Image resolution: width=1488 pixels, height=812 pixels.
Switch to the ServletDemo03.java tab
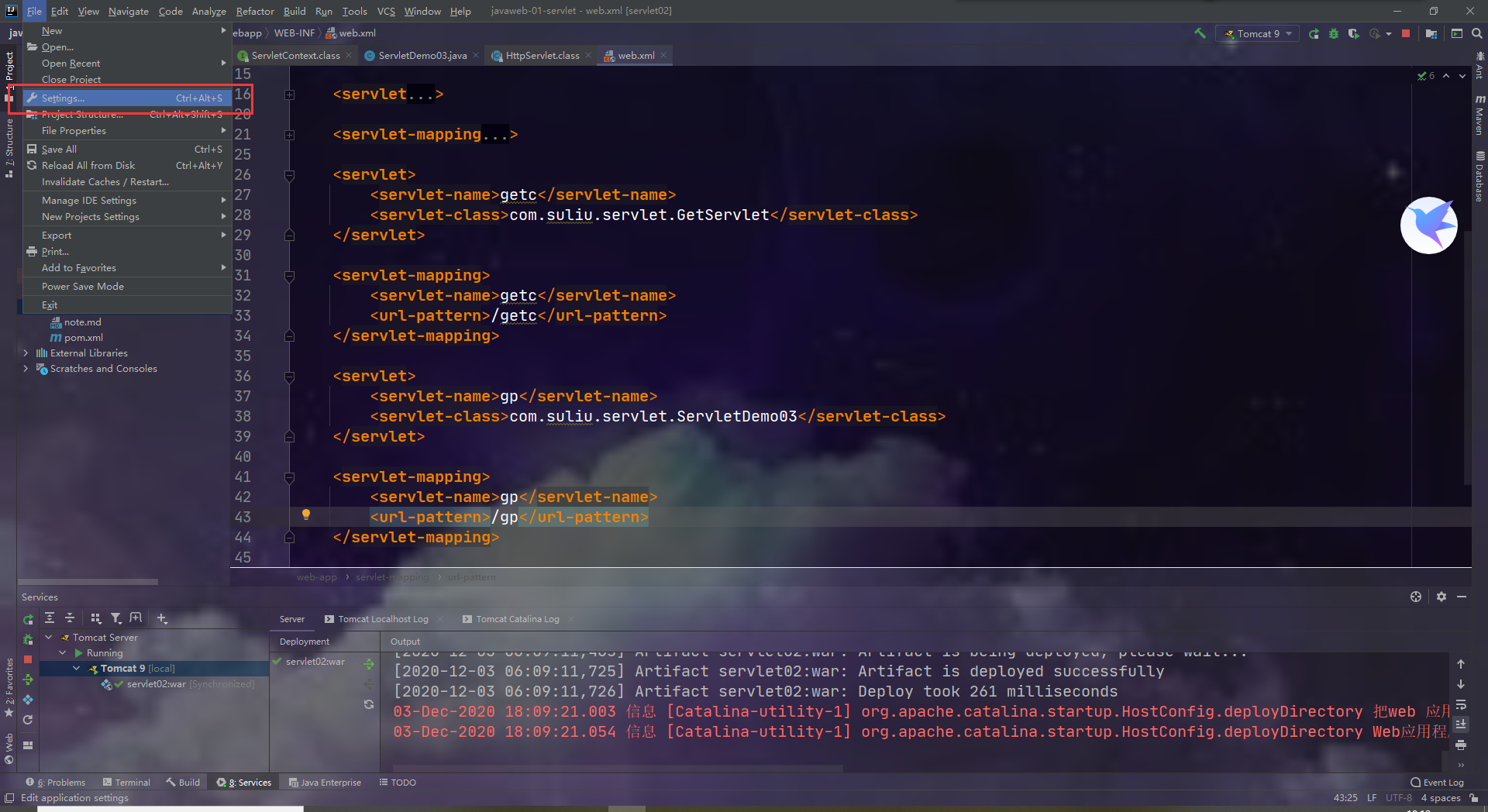422,56
